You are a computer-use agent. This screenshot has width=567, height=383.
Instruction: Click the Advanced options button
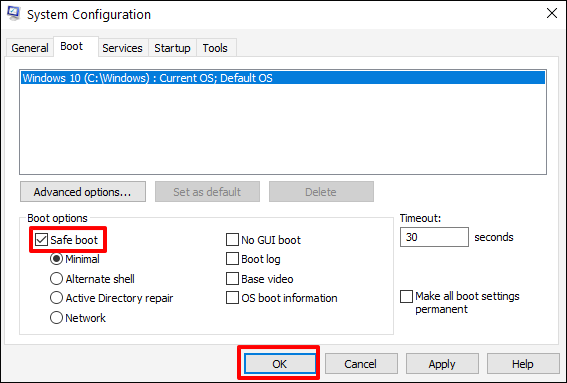tap(83, 192)
